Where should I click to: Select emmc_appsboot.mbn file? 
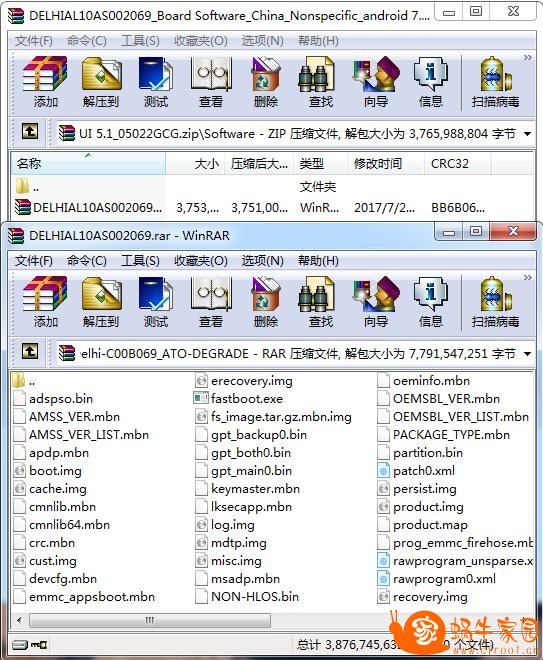(84, 596)
